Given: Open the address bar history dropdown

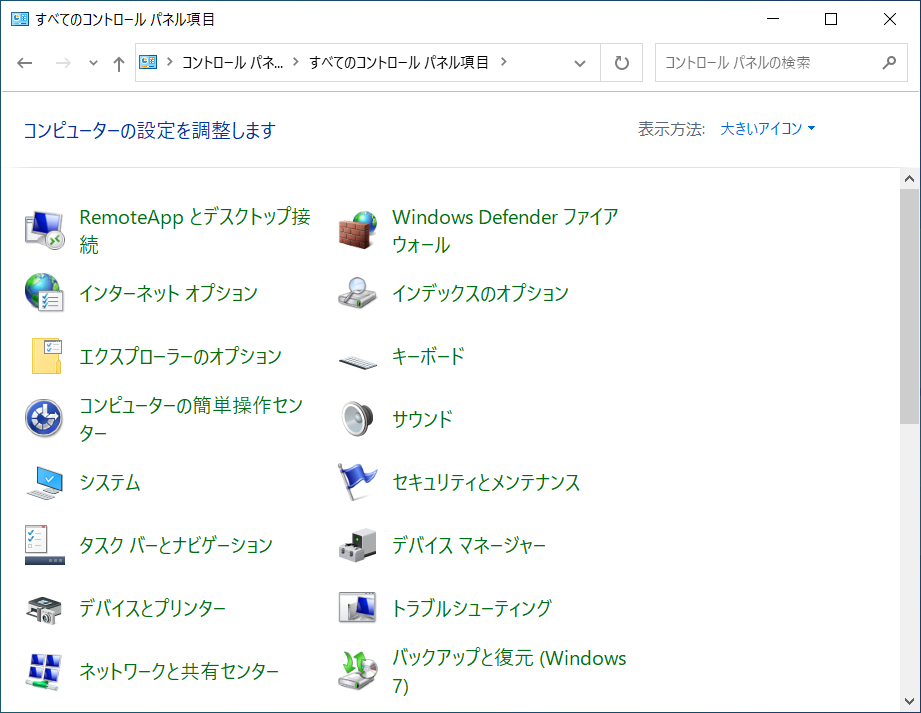Looking at the screenshot, I should [580, 63].
